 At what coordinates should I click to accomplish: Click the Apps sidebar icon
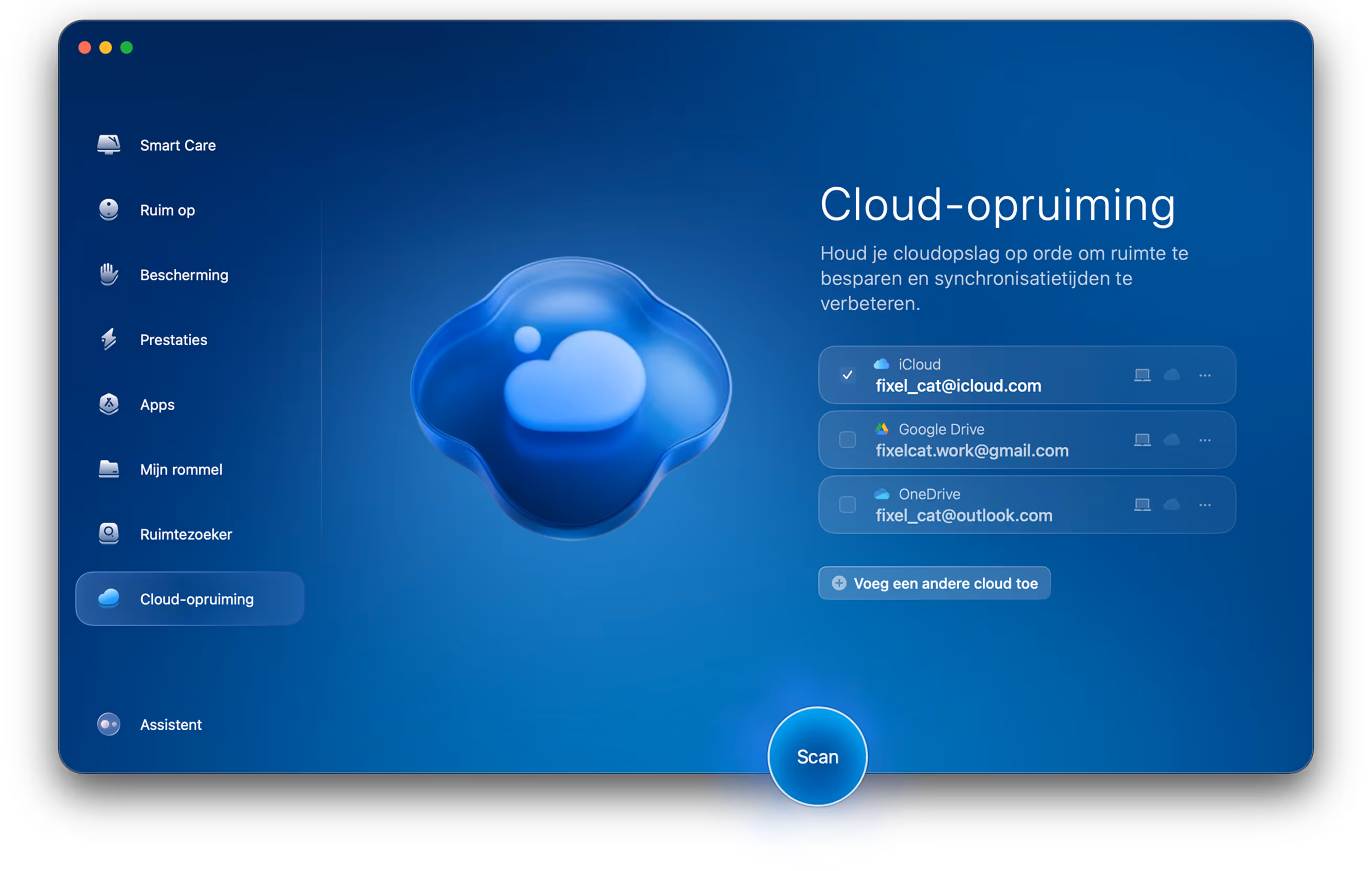pyautogui.click(x=109, y=404)
